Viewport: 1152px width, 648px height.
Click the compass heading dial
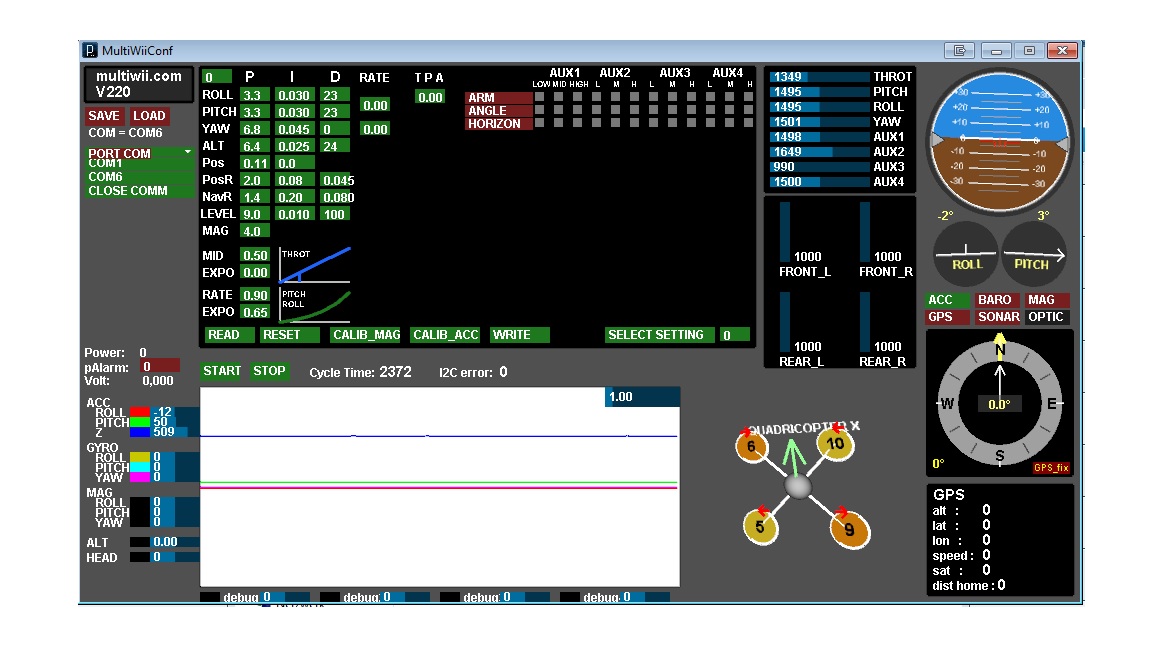point(999,404)
